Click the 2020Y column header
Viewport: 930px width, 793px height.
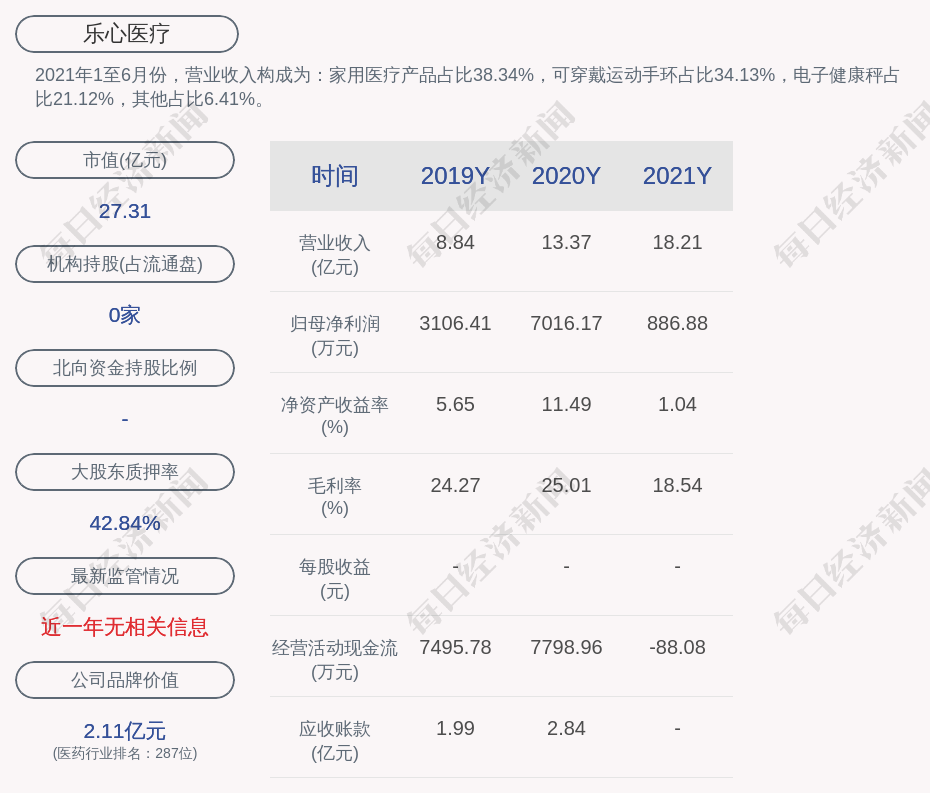click(566, 176)
